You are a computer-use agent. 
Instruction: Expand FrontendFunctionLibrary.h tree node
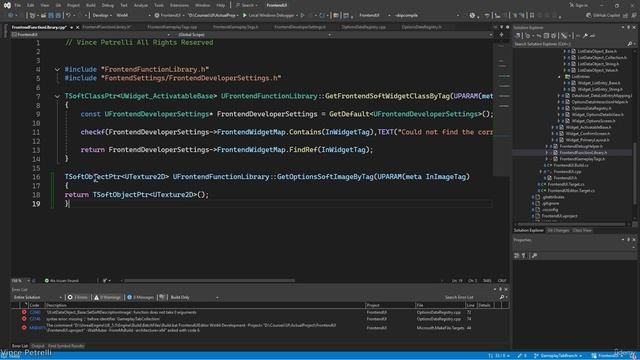tap(547, 153)
